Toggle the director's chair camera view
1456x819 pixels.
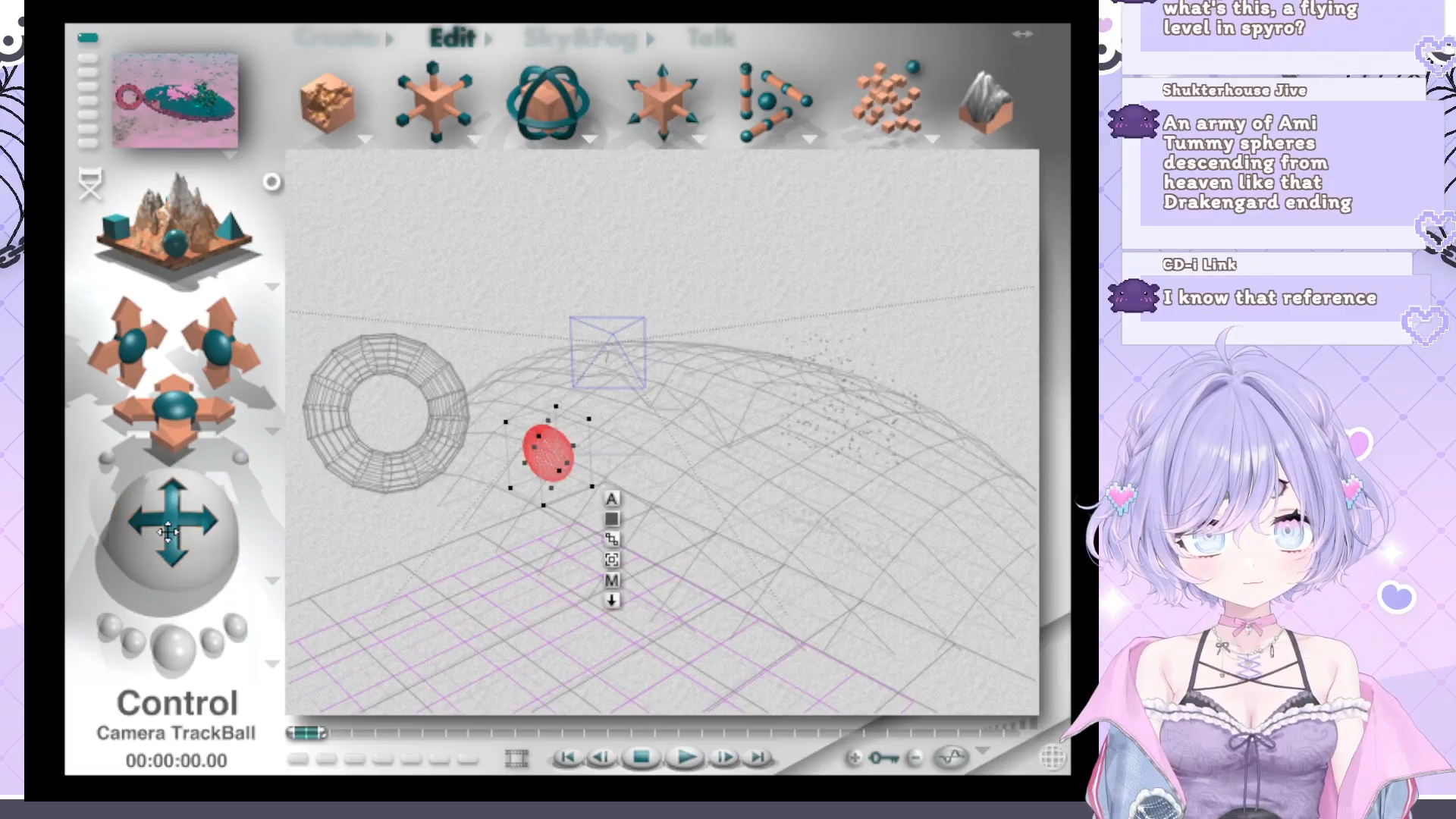tap(90, 184)
